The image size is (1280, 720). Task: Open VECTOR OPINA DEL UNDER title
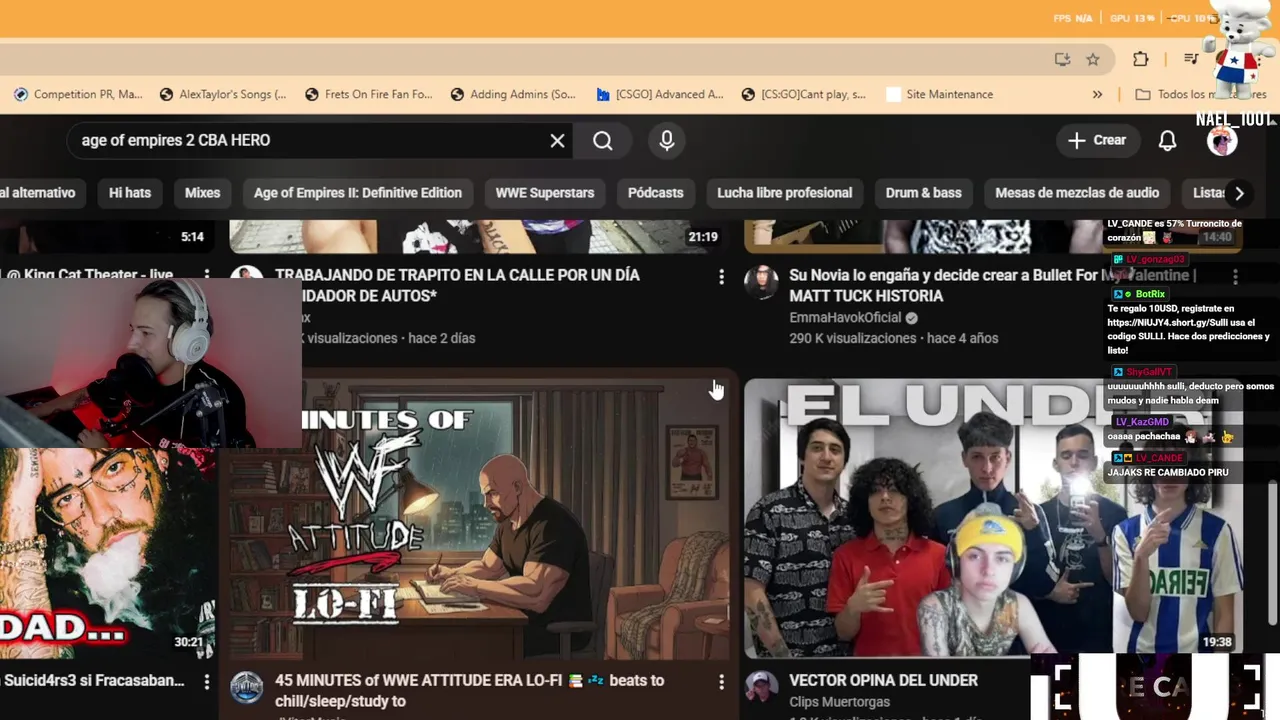883,681
